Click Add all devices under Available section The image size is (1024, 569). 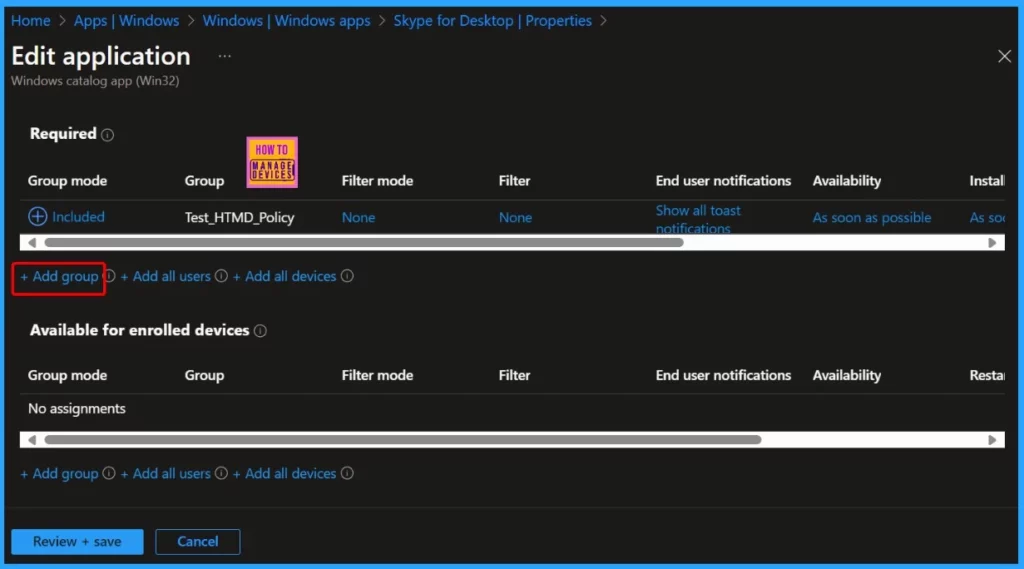285,474
